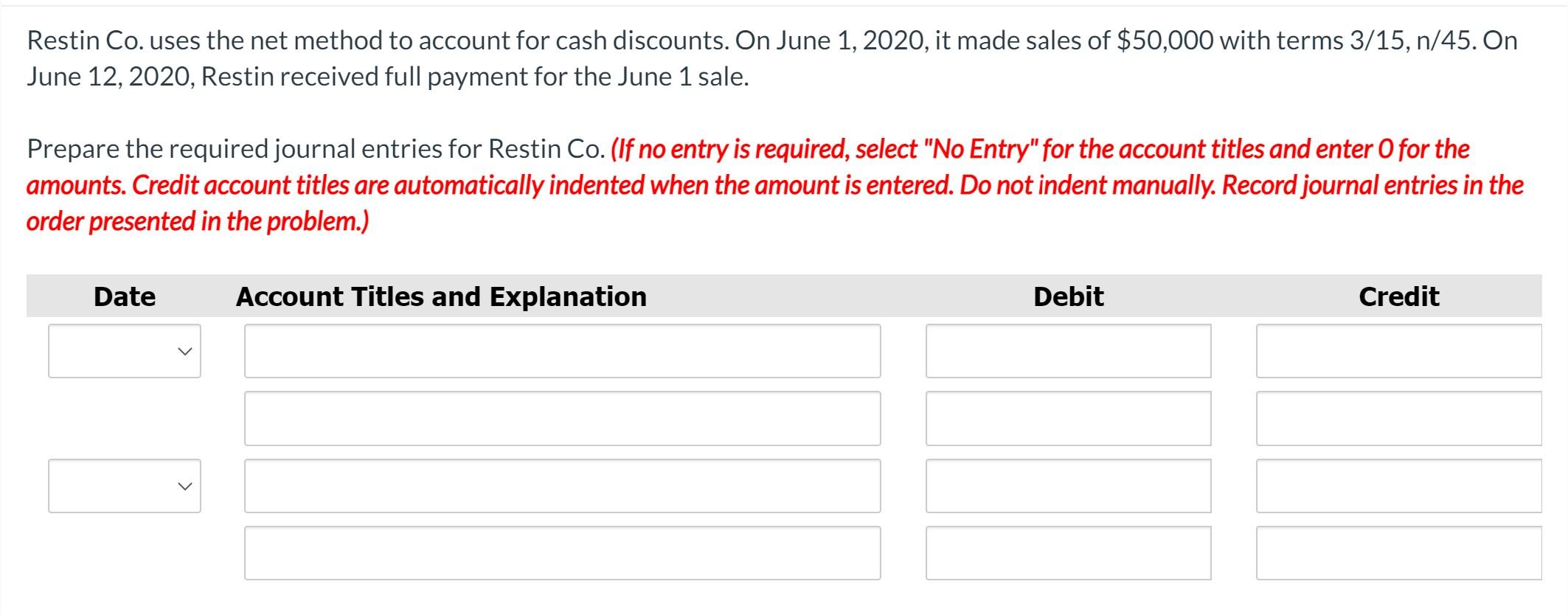Open the second Date dropdown

(x=124, y=485)
